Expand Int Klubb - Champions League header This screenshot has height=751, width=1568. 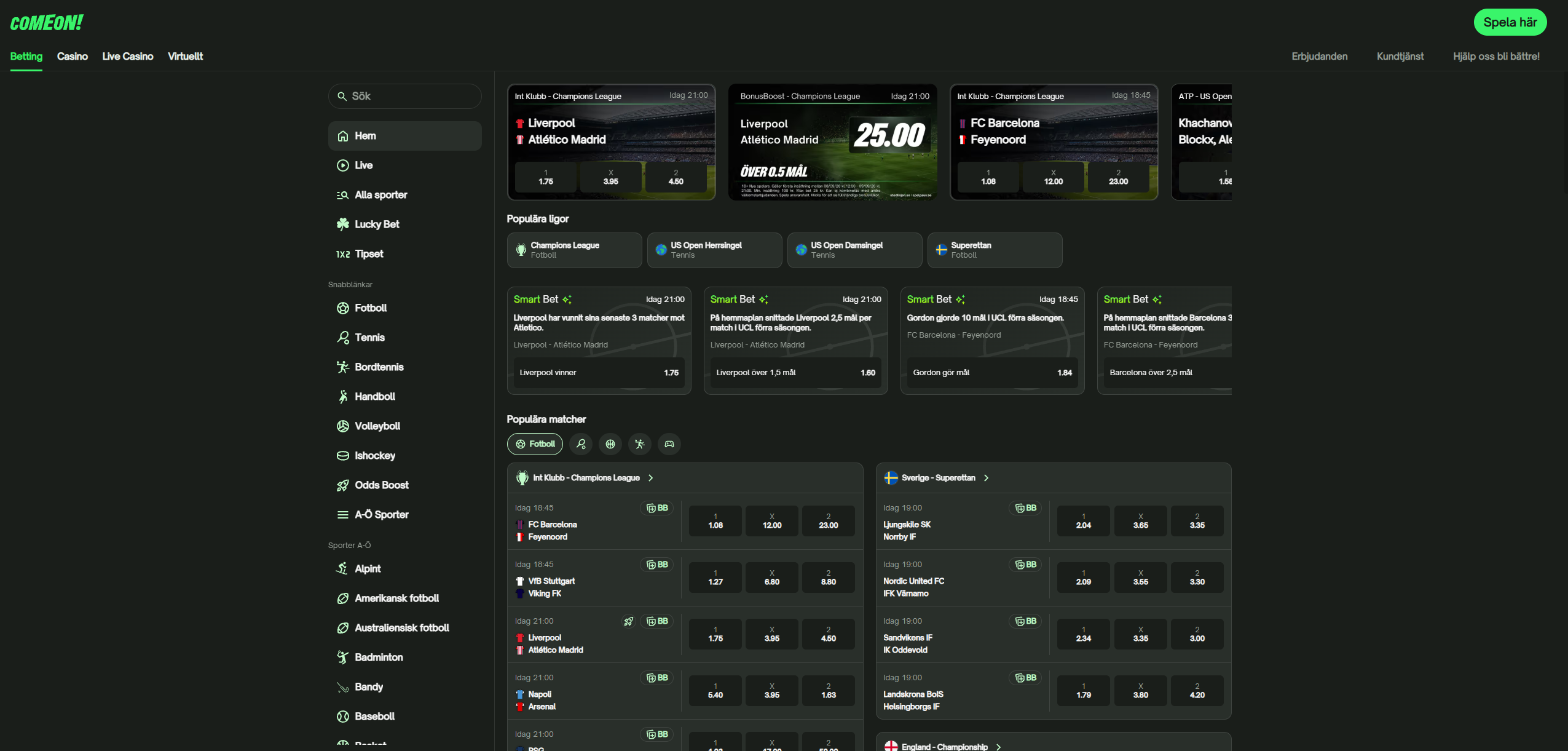(x=685, y=478)
